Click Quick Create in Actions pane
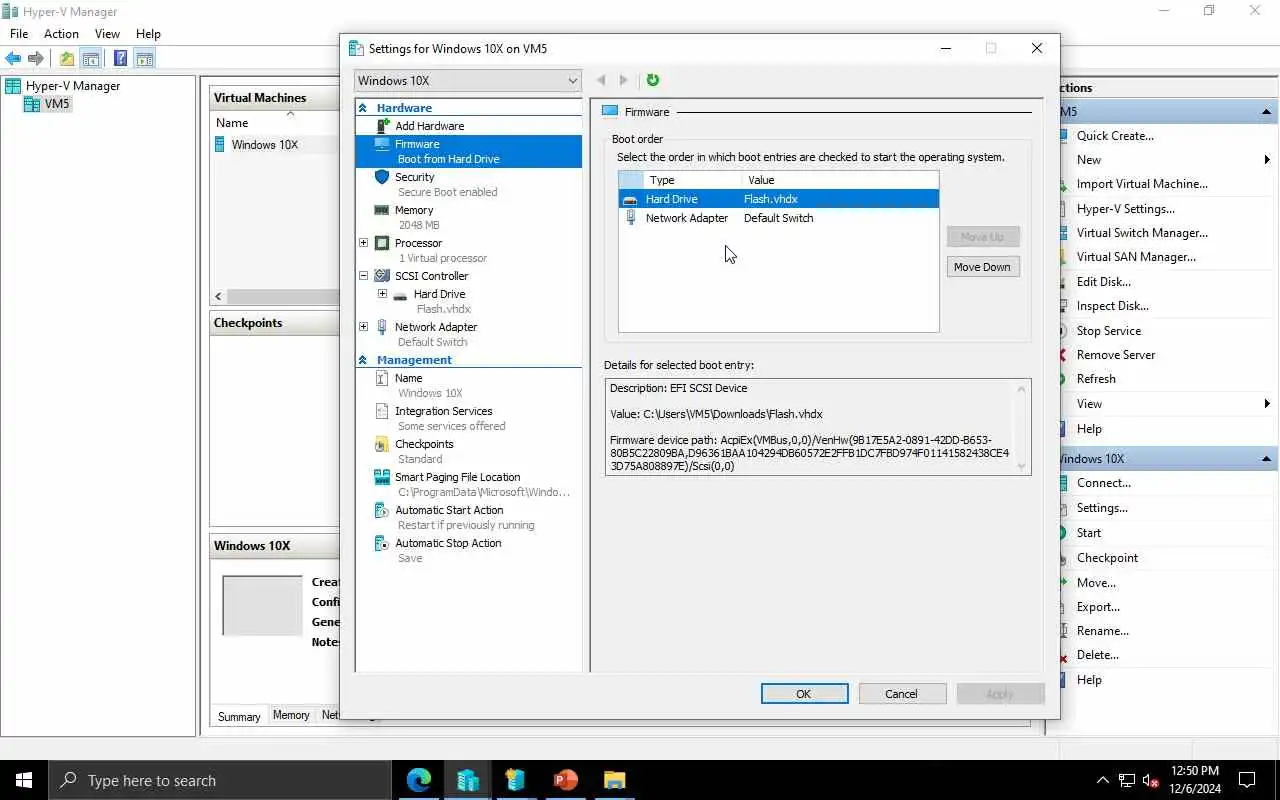The image size is (1280, 800). pos(1114,136)
